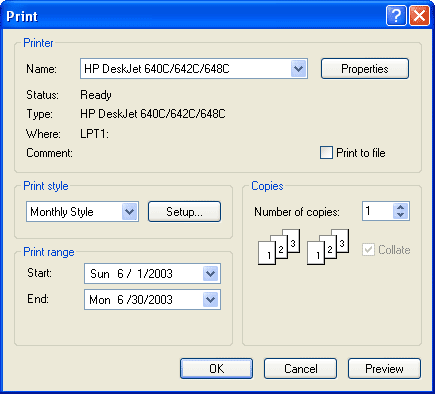Close the Print dialog with X
Screen dimensions: 435x394
(419, 16)
